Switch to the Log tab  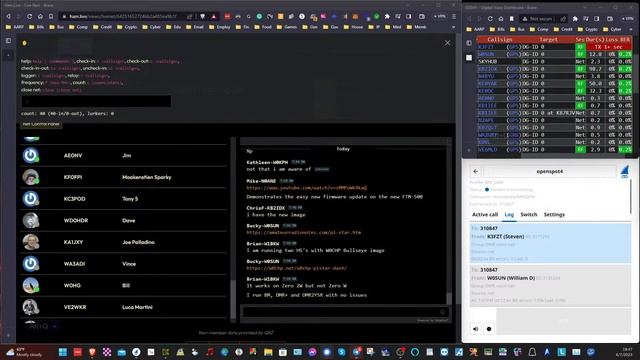509,215
